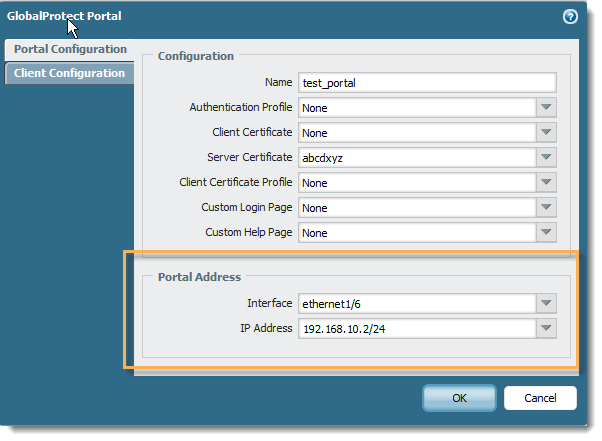
Task: Click the Server Certificate field showing abcdxyz
Action: [417, 157]
